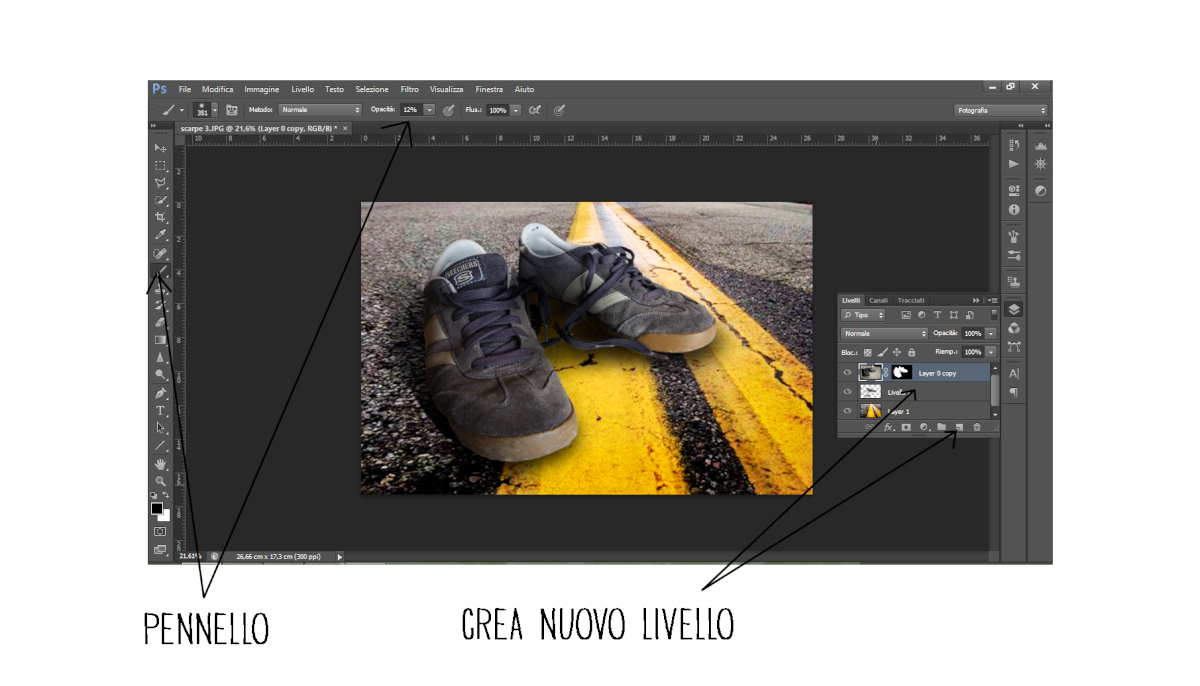The image size is (1200, 686).
Task: Switch to the Tracciati tab
Action: click(911, 300)
